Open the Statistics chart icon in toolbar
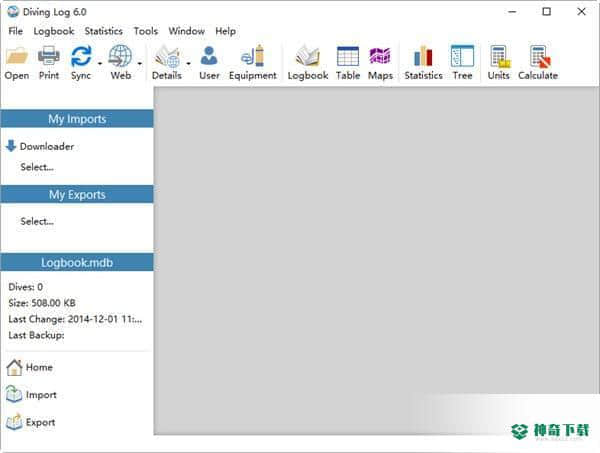 coord(423,56)
